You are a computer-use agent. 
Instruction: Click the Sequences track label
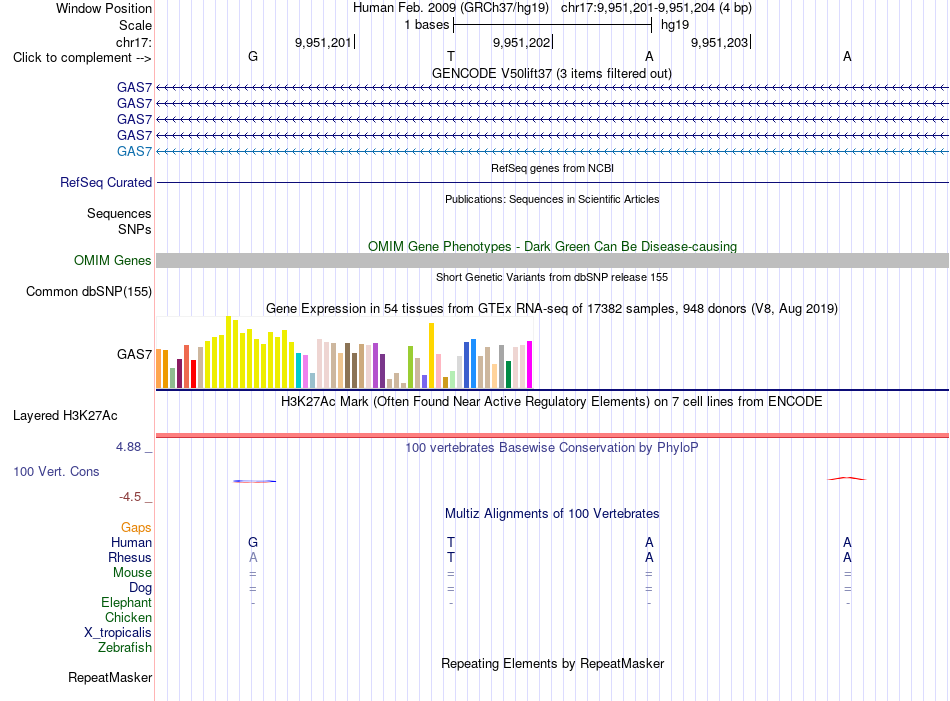point(119,213)
